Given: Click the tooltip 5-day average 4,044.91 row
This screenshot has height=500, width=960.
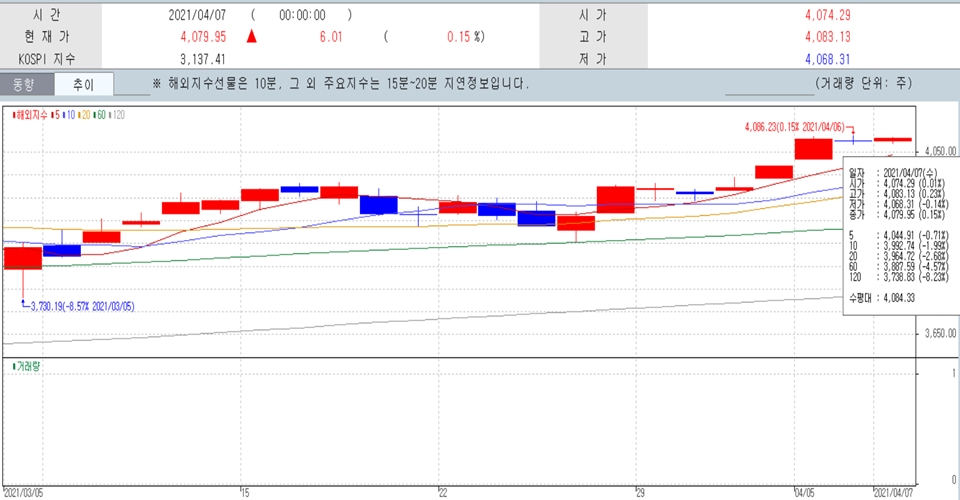Looking at the screenshot, I should pos(898,235).
